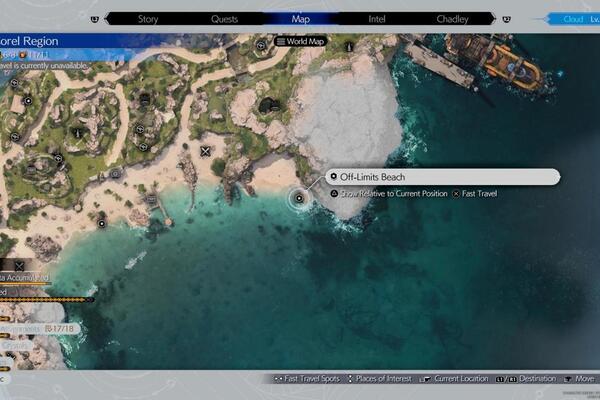
Task: Click the Current Location hint
Action: tap(454, 379)
